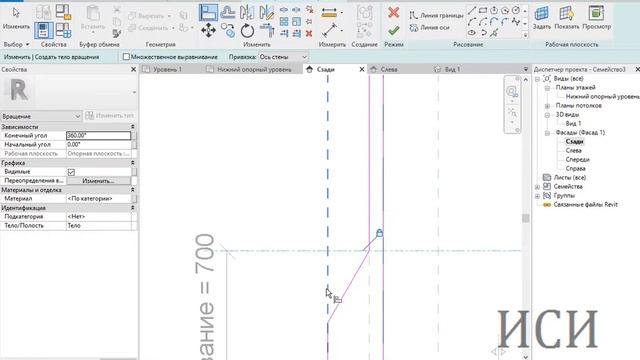Select the Ellipse draw tool
The width and height of the screenshot is (640, 360).
click(472, 33)
